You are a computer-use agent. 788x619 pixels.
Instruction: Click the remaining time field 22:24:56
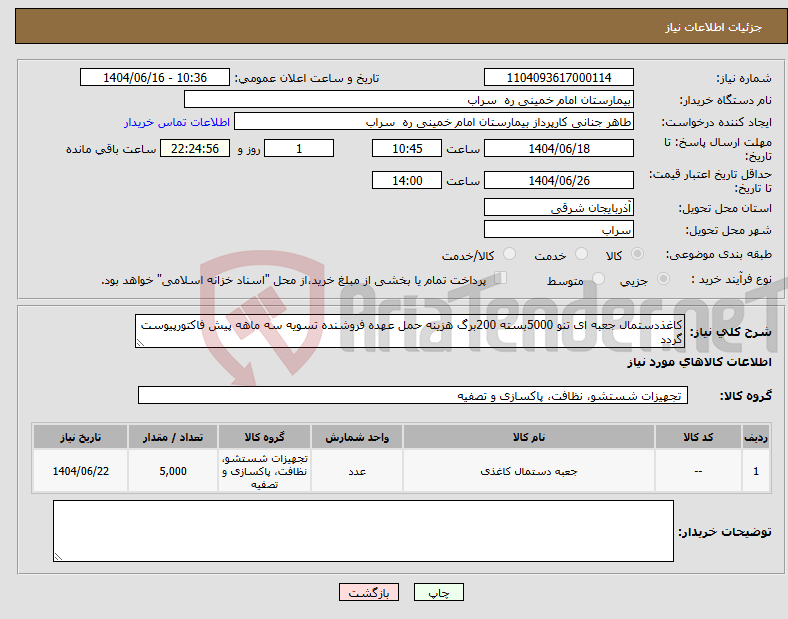click(195, 148)
